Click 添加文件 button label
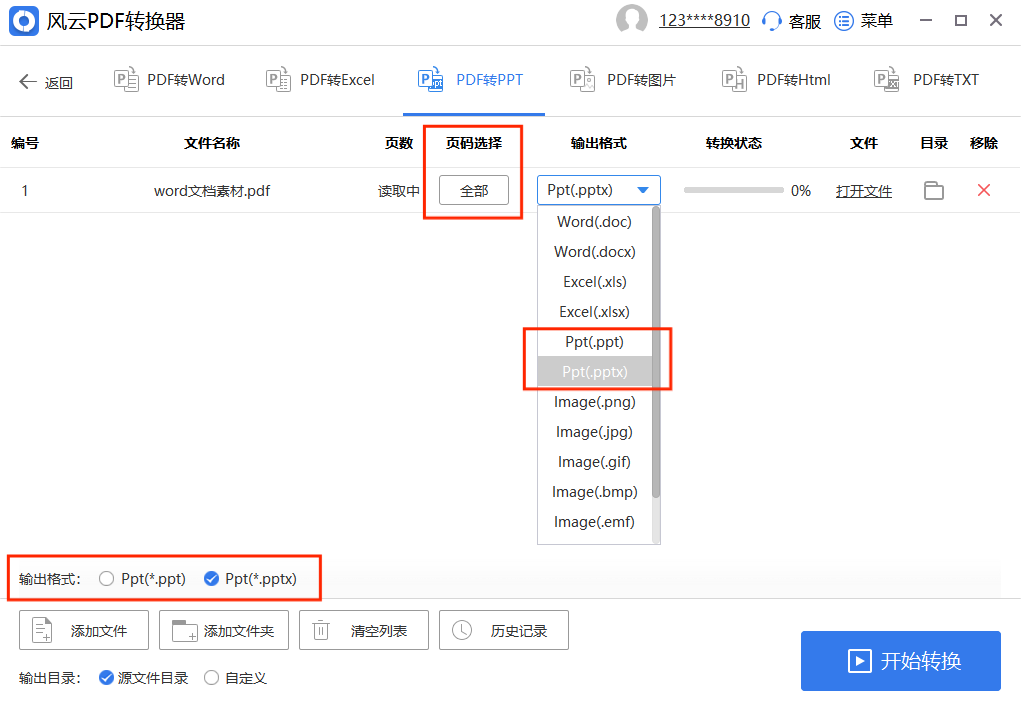This screenshot has width=1021, height=708. [x=99, y=630]
